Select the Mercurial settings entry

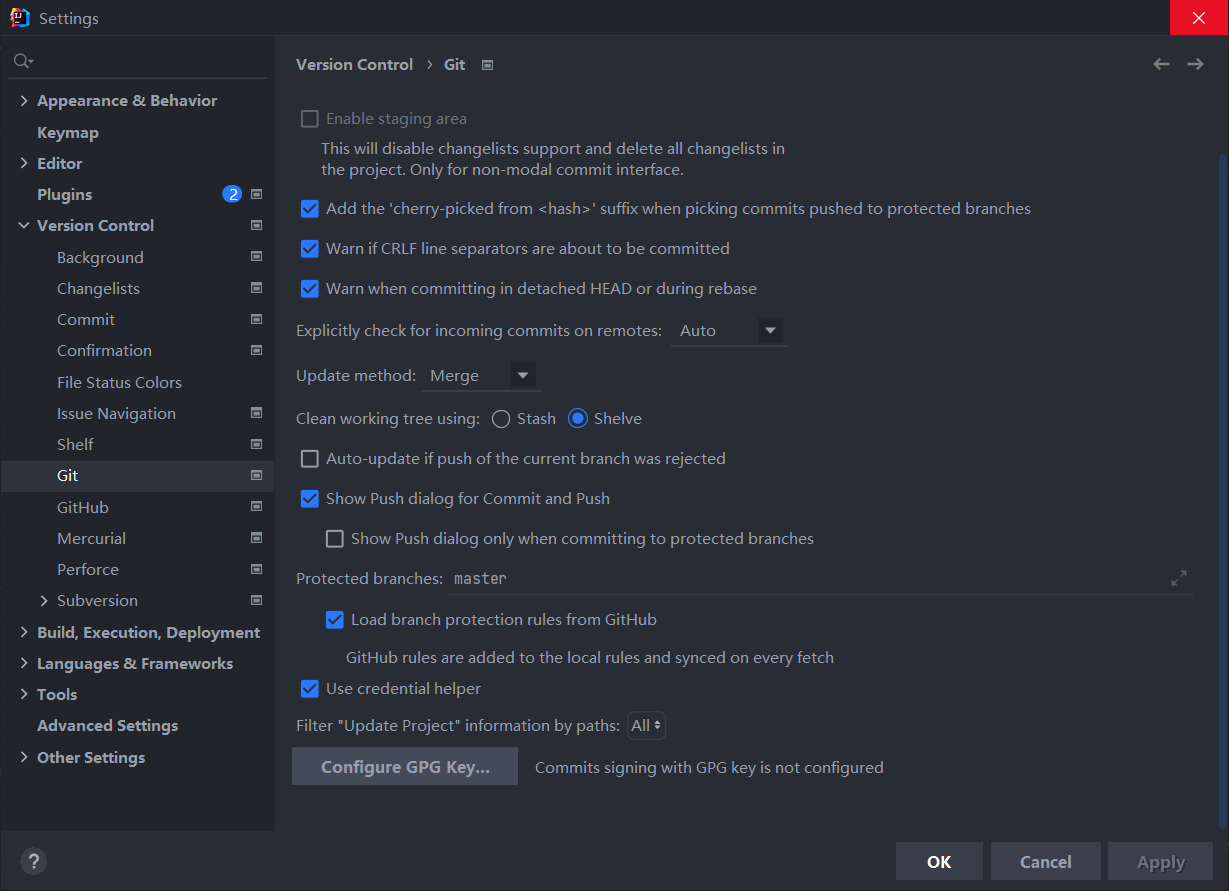click(x=91, y=538)
